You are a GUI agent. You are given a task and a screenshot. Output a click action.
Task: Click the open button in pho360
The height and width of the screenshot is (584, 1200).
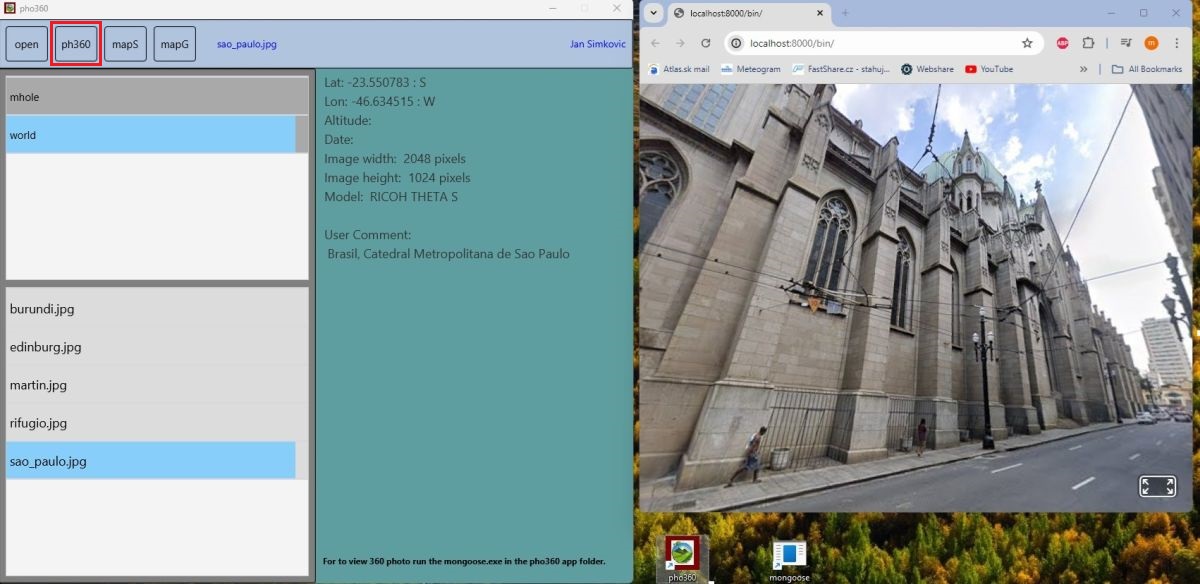tap(27, 44)
